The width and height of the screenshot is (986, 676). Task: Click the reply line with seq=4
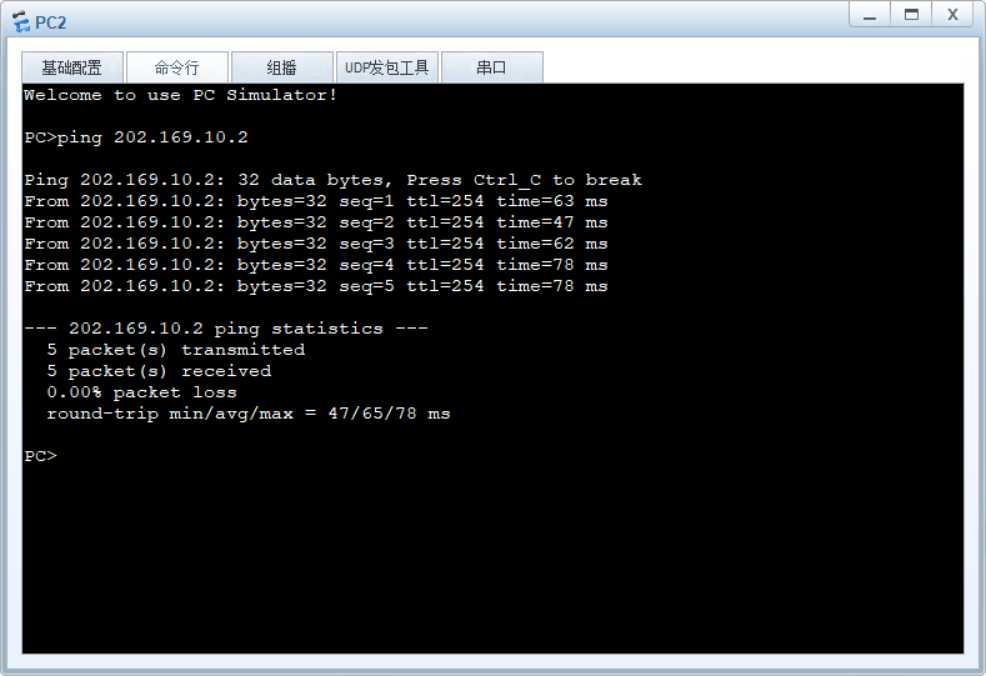pyautogui.click(x=316, y=265)
